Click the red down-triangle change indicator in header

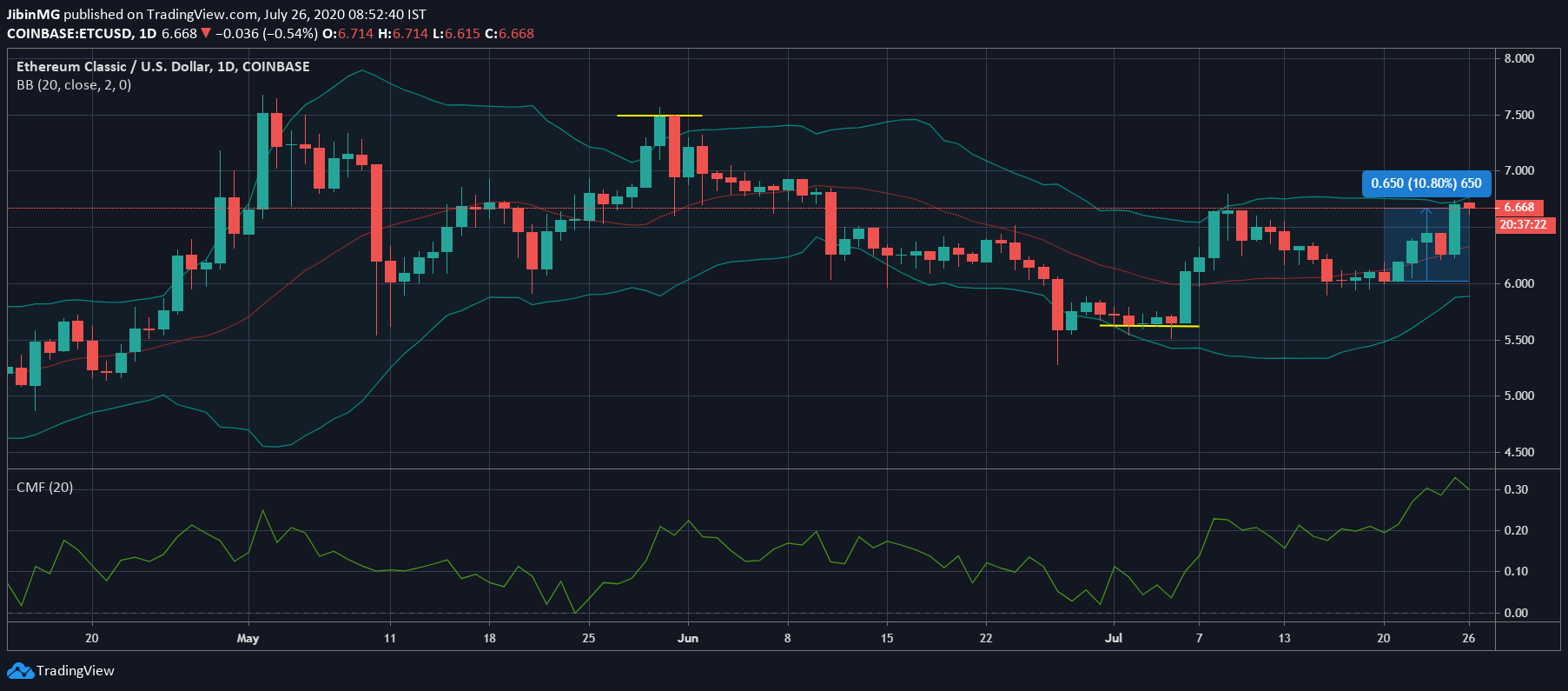coord(206,34)
